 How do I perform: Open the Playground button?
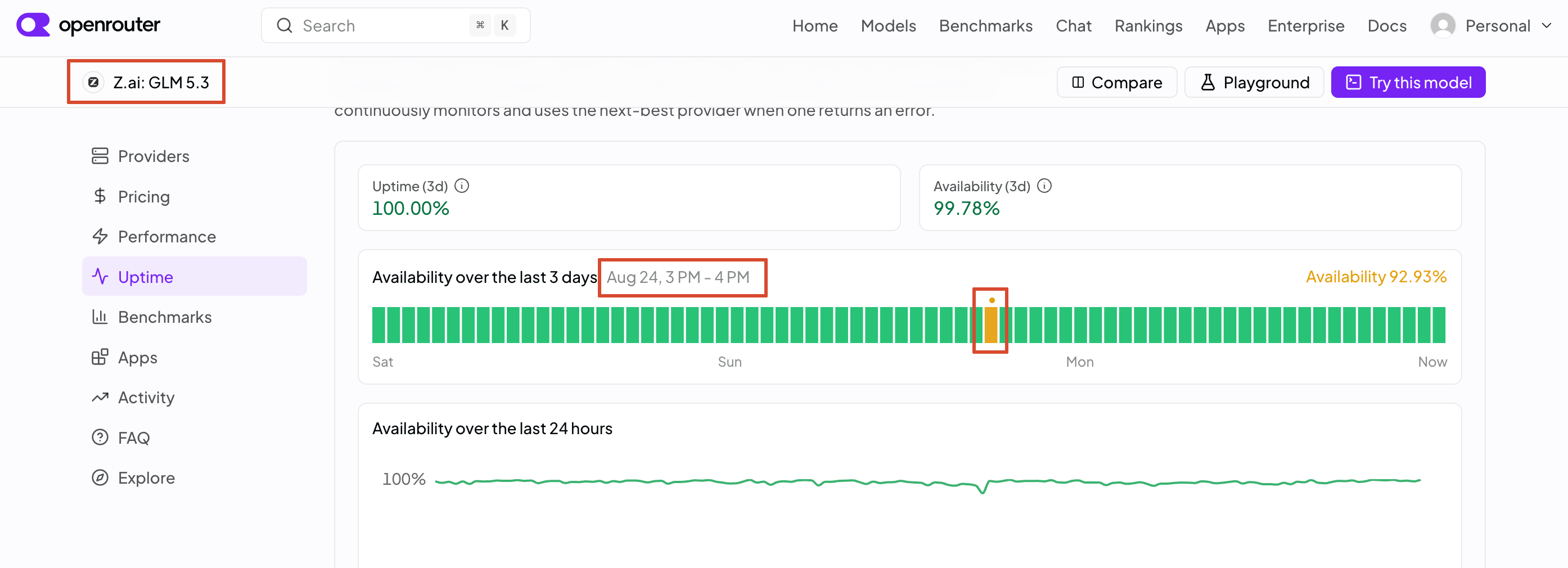[x=1254, y=82]
